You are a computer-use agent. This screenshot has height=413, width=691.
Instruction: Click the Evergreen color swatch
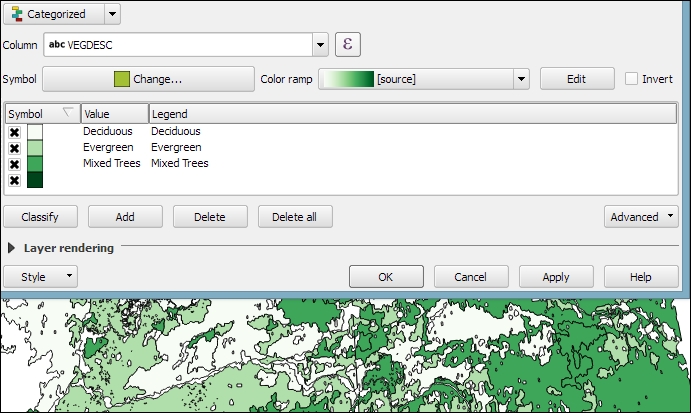tap(35, 148)
